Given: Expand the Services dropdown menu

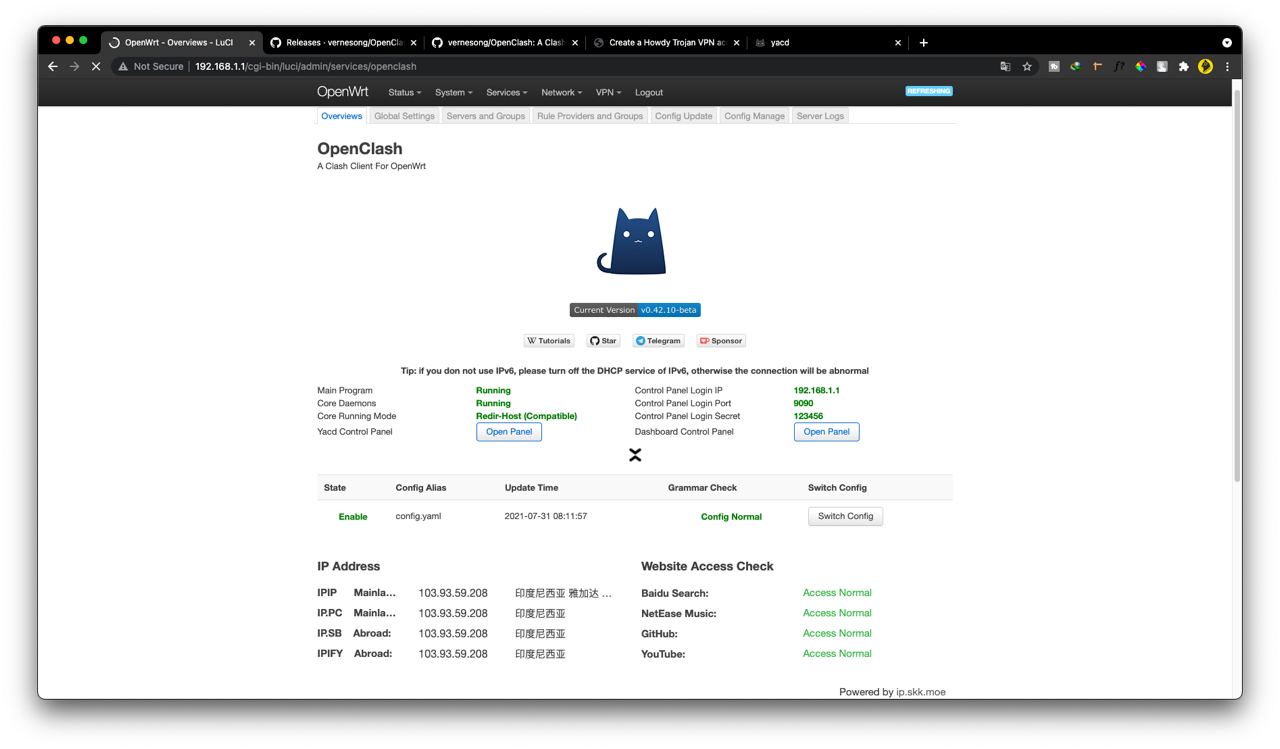Looking at the screenshot, I should click(507, 92).
